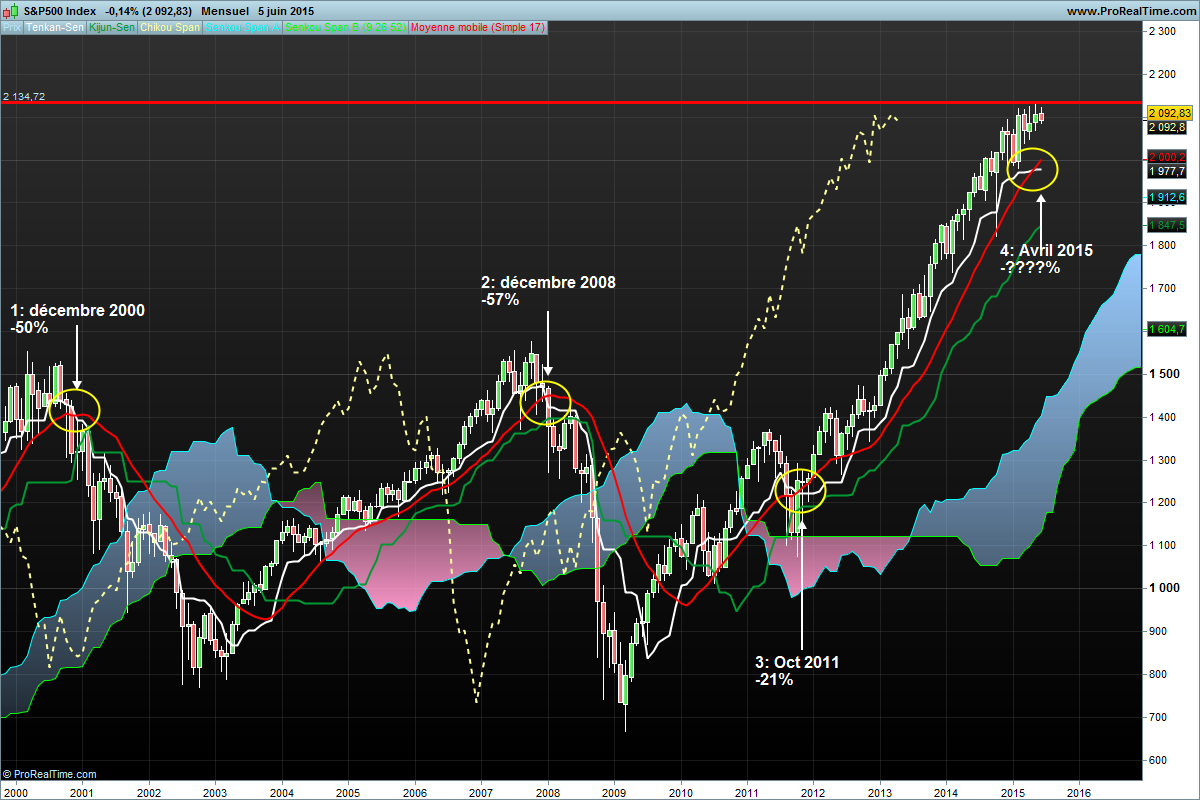Image resolution: width=1200 pixels, height=800 pixels.
Task: Click the 1 700 price axis label
Action: pyautogui.click(x=1163, y=288)
